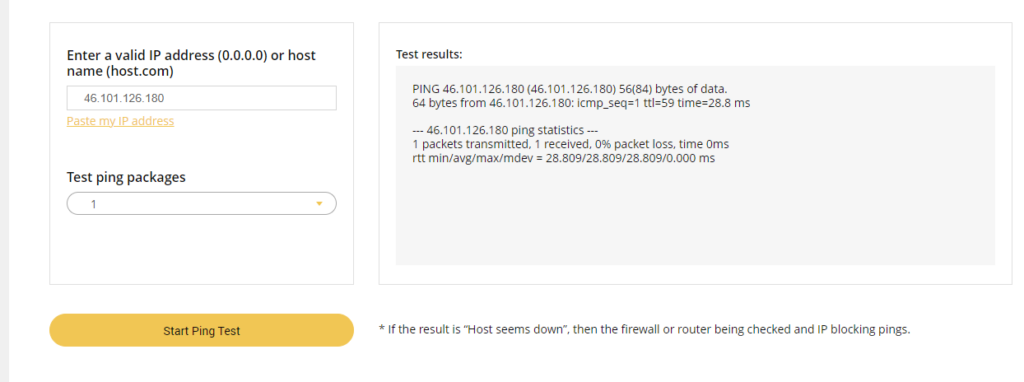The image size is (1024, 382).
Task: Click the Paste my IP address link
Action: [x=120, y=121]
